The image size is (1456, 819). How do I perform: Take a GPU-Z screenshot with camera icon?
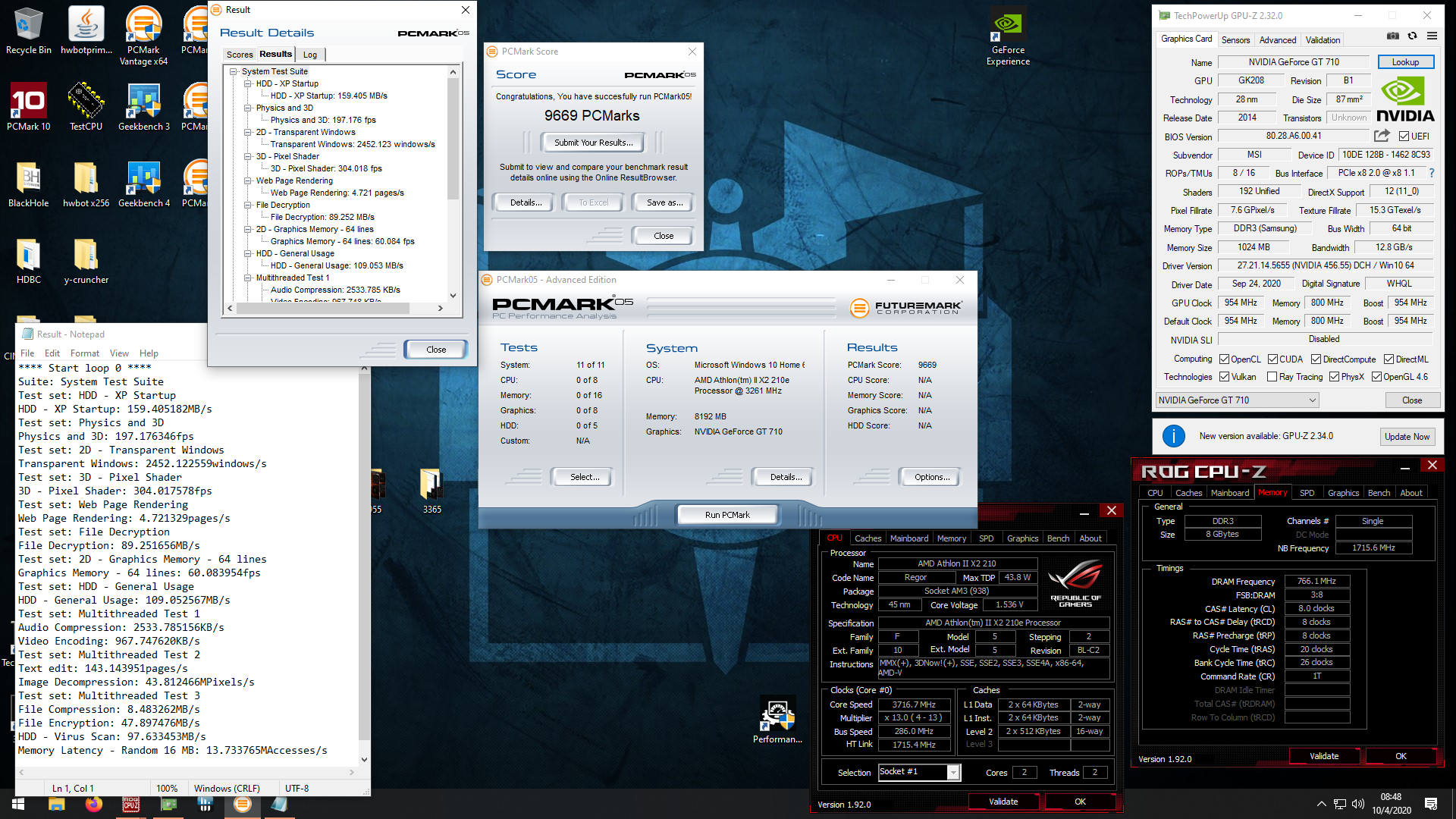click(x=1393, y=36)
